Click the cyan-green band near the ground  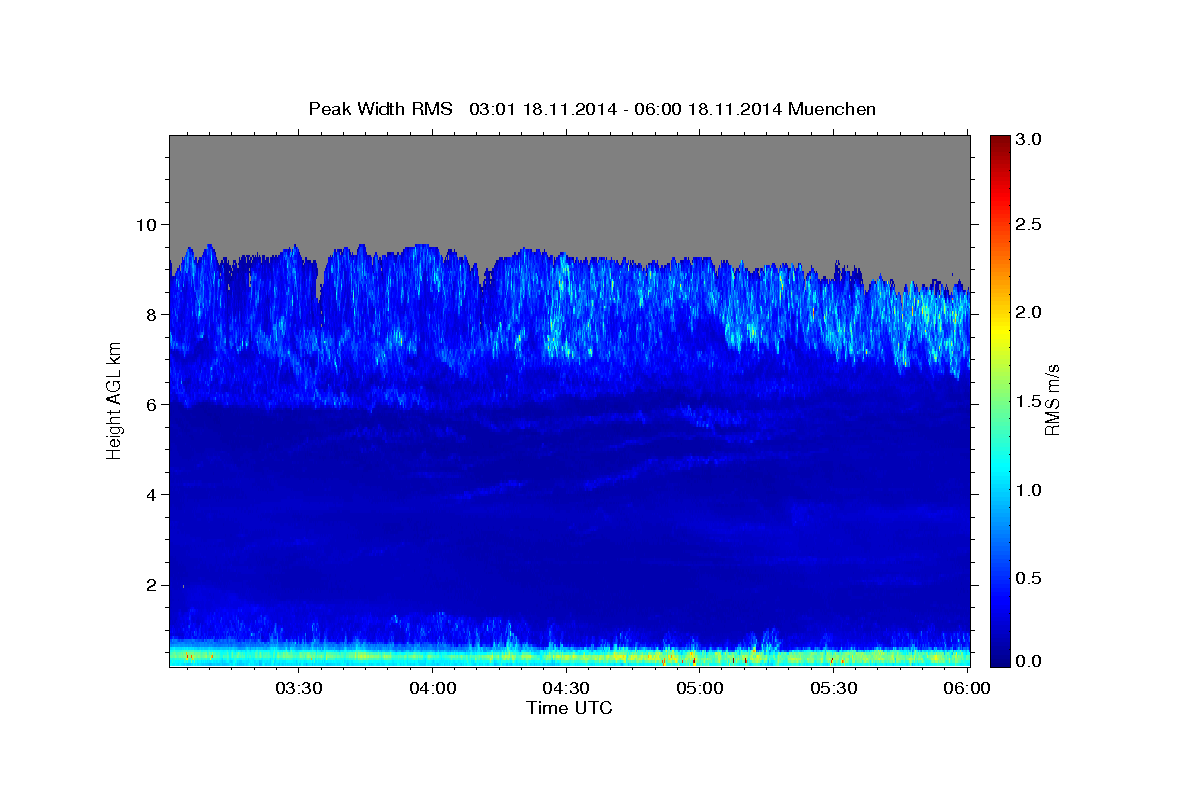(x=569, y=656)
